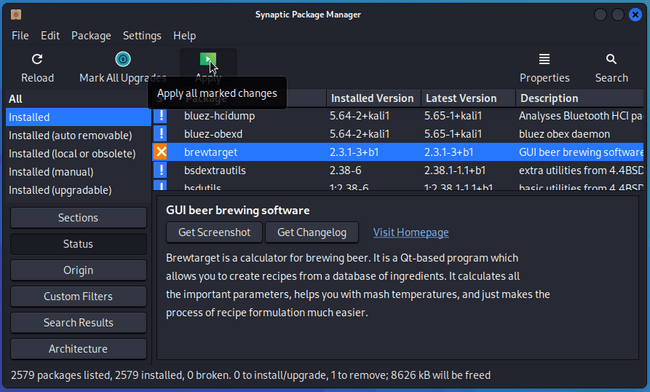Select the bluez-hcidump package name
Viewport: 650px width, 392px height.
pos(219,116)
